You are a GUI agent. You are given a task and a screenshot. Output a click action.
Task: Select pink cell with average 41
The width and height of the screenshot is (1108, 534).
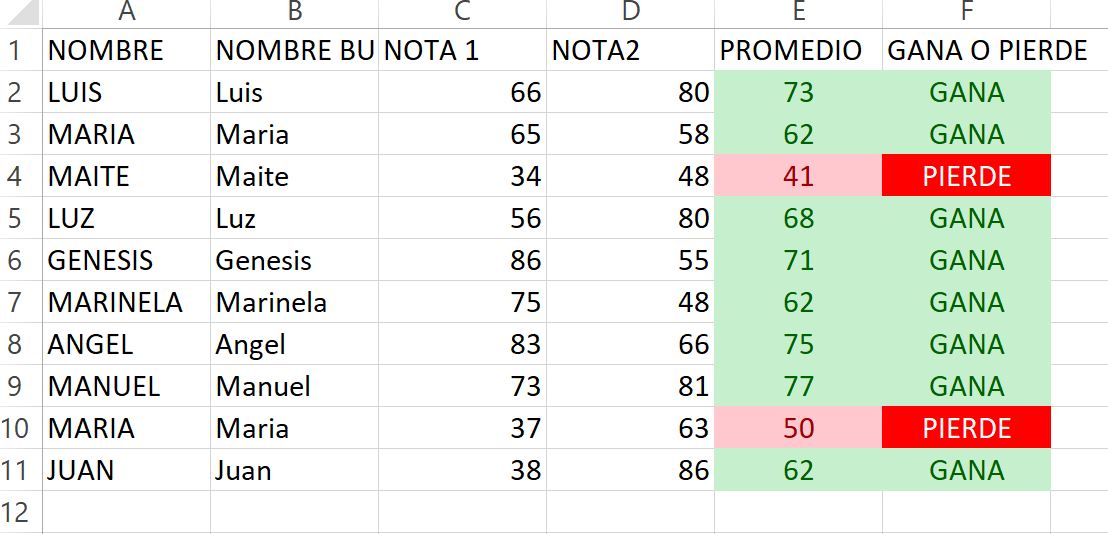pos(798,176)
